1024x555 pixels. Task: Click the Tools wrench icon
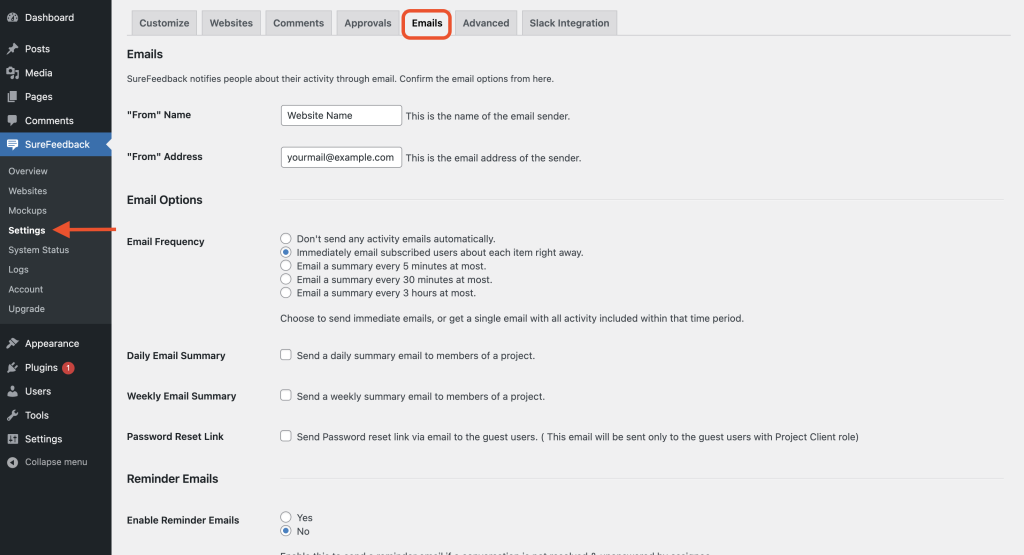12,415
